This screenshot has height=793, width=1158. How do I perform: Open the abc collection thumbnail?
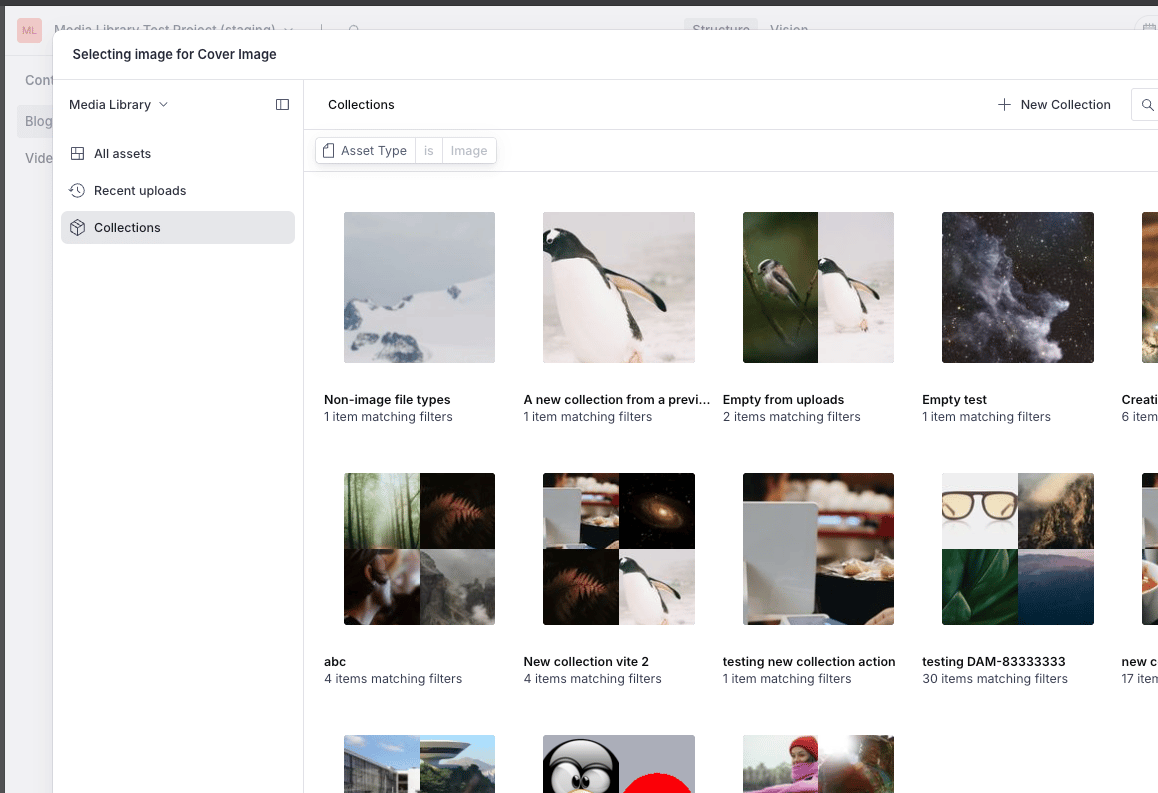pyautogui.click(x=419, y=549)
